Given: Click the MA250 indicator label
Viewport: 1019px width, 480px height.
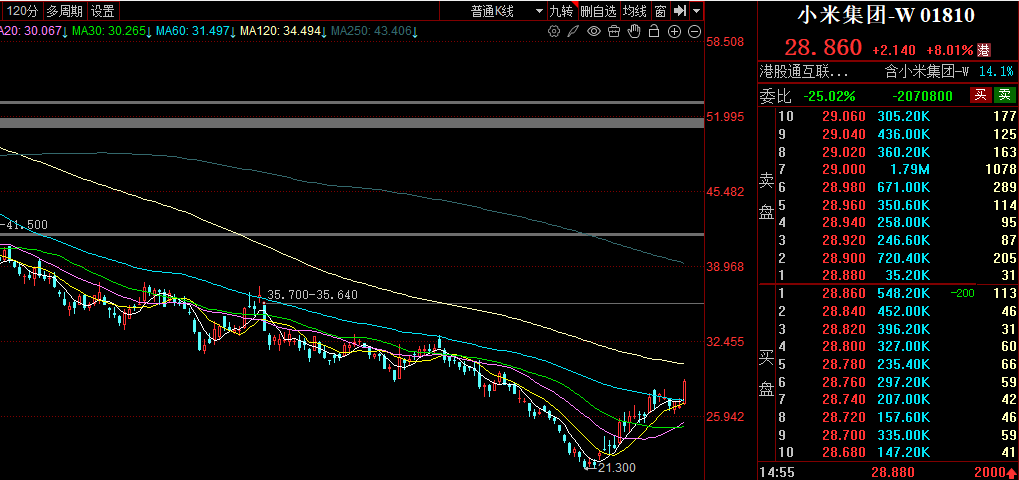Looking at the screenshot, I should click(x=374, y=31).
